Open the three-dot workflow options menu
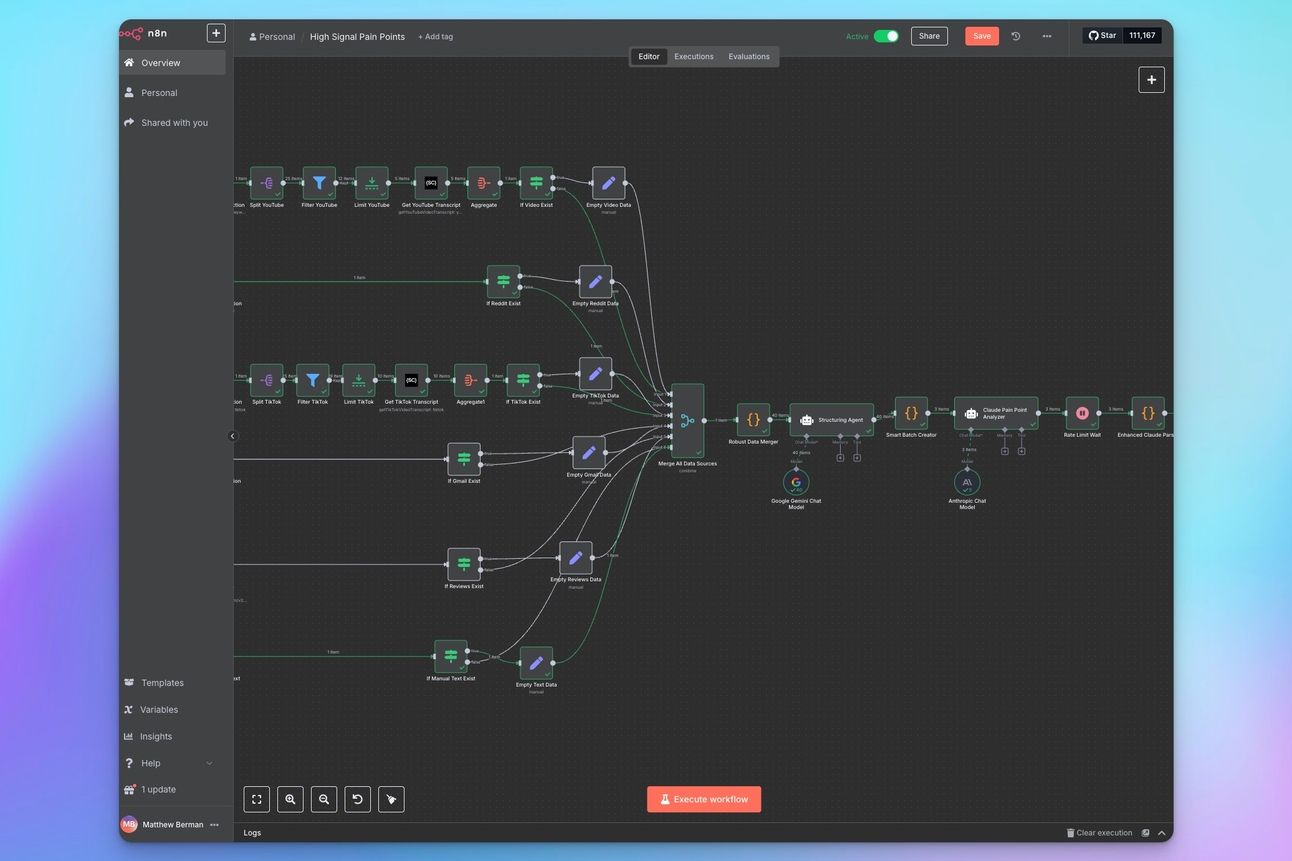 [x=1047, y=36]
